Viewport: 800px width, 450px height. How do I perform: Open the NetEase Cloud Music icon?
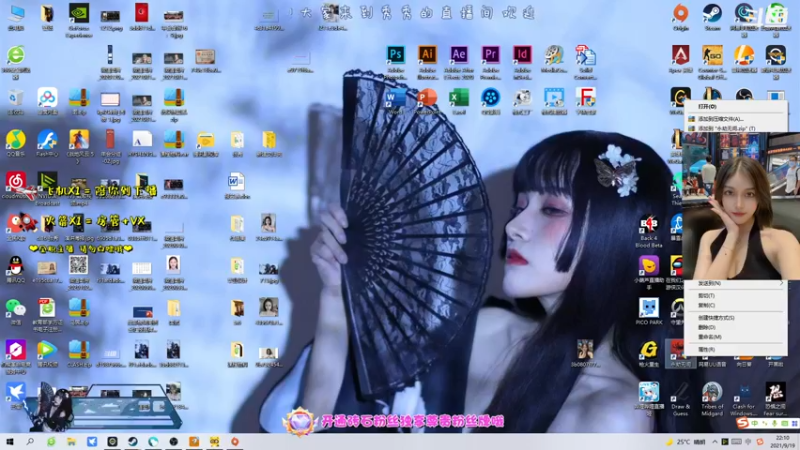[x=16, y=182]
